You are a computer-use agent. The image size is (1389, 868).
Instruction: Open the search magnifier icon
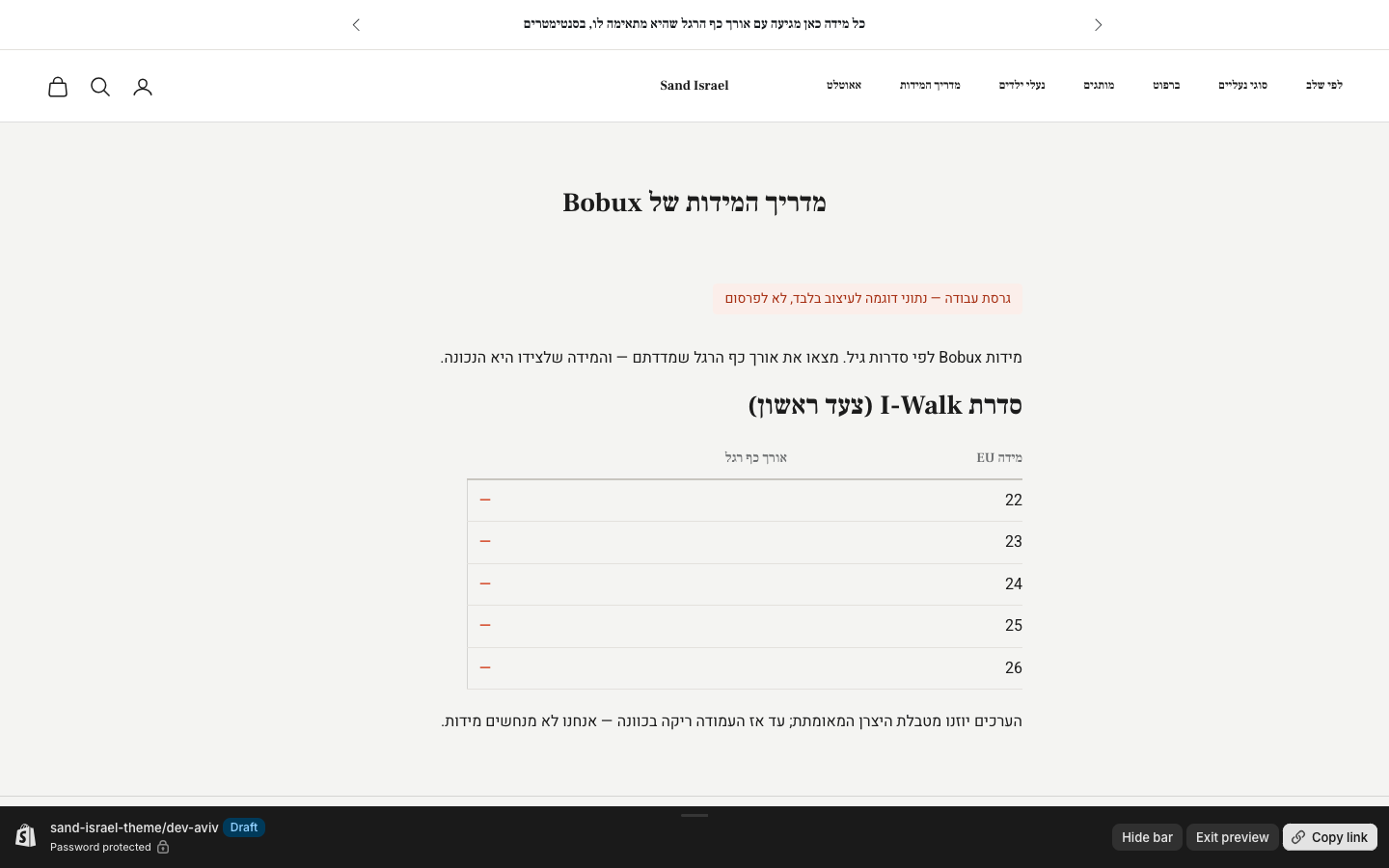(x=100, y=87)
